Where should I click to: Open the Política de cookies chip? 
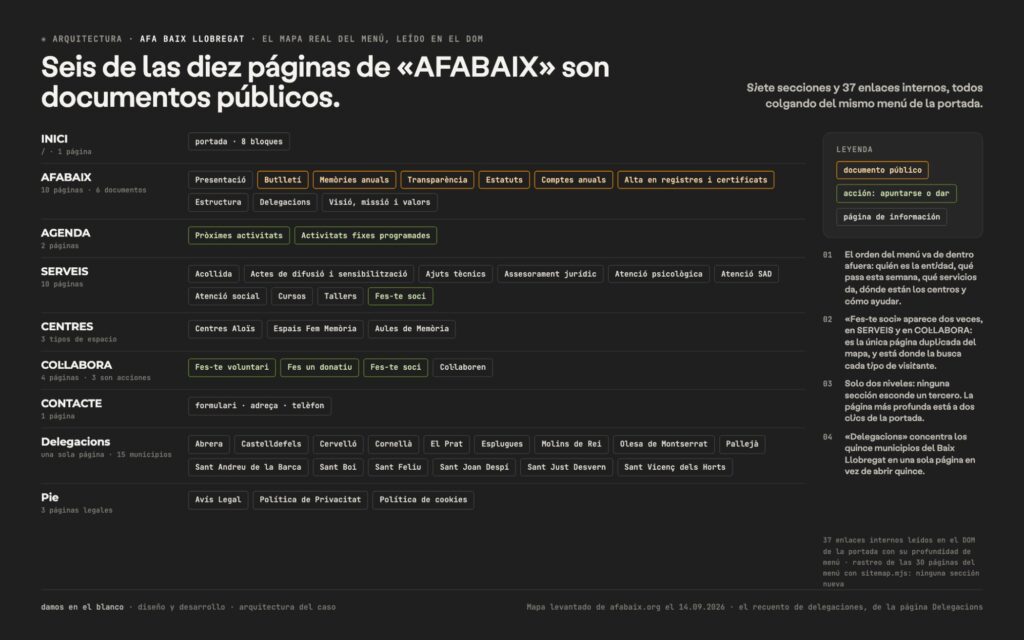click(423, 500)
